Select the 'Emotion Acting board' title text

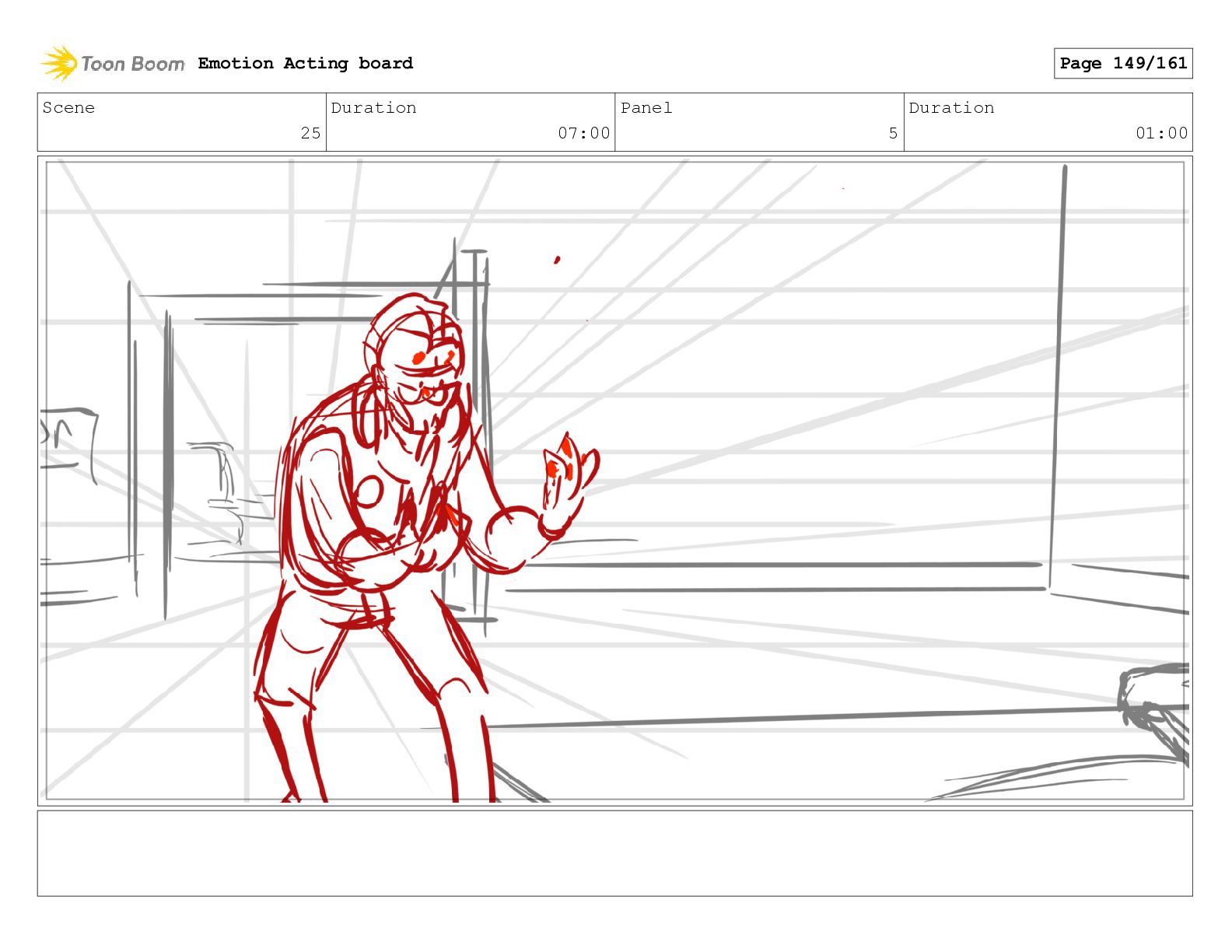(x=305, y=63)
